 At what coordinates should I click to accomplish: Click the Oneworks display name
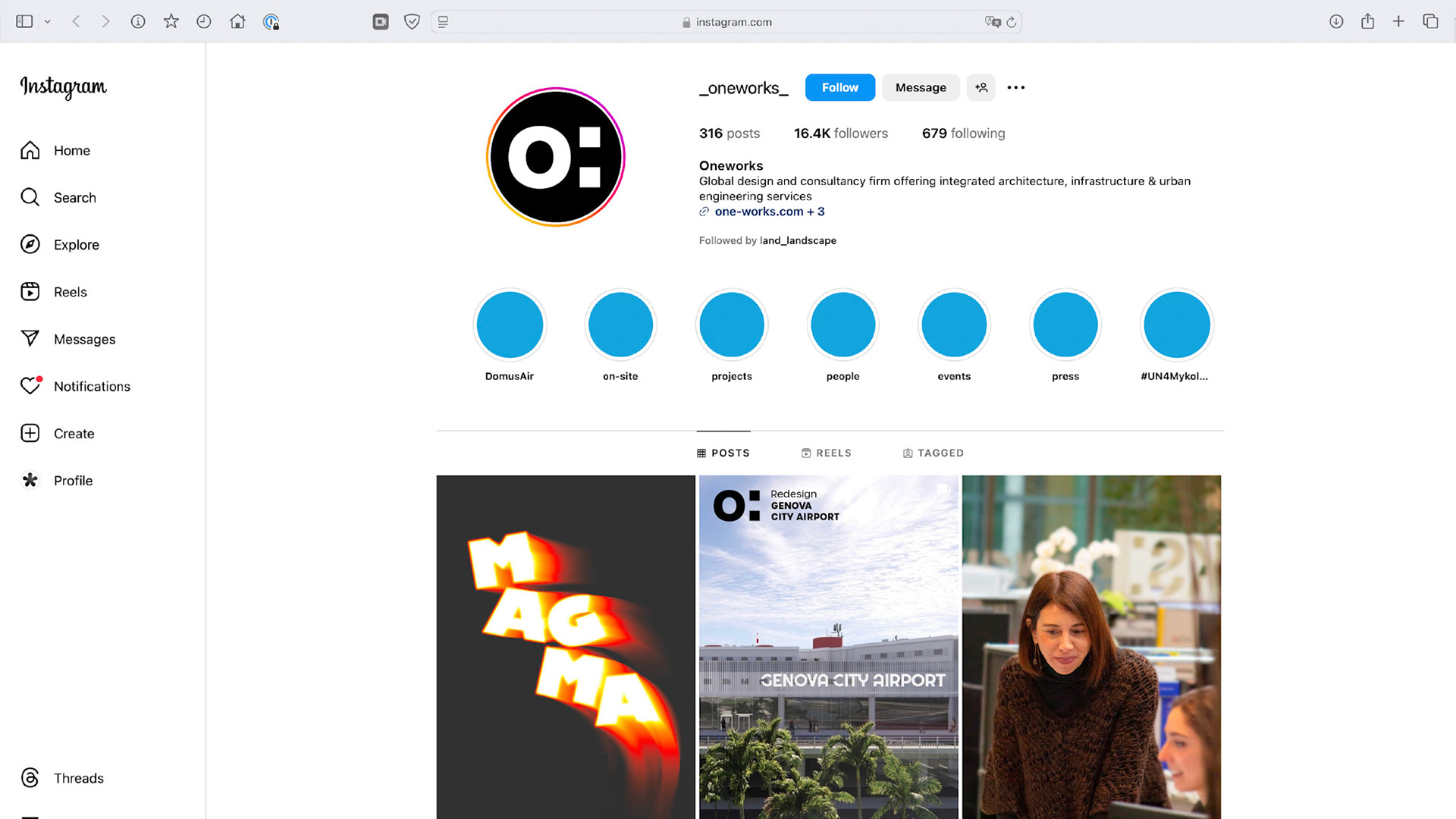coord(731,165)
